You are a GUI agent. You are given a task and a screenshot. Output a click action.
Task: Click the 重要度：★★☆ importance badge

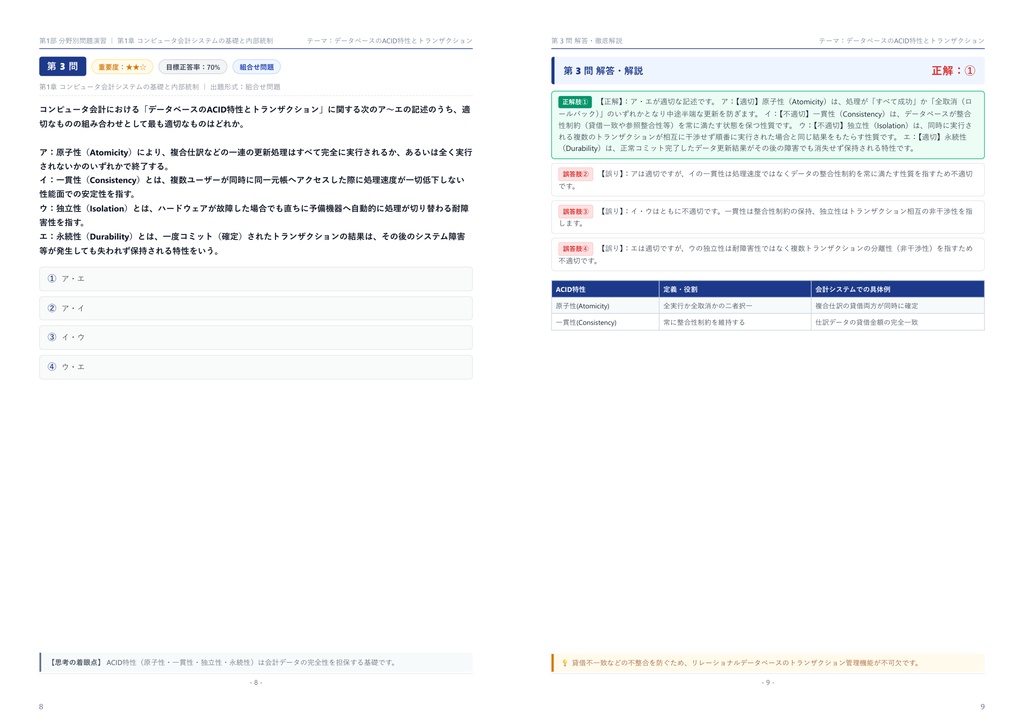click(123, 67)
